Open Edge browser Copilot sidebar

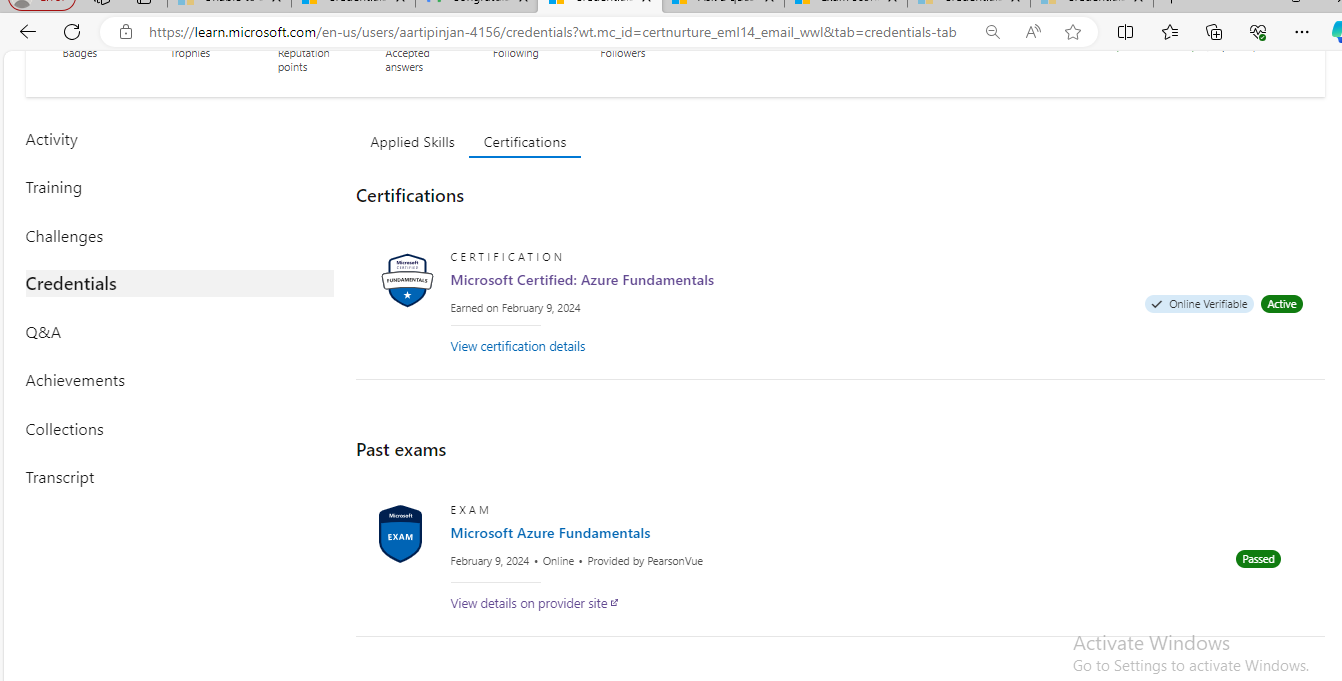(x=1336, y=31)
